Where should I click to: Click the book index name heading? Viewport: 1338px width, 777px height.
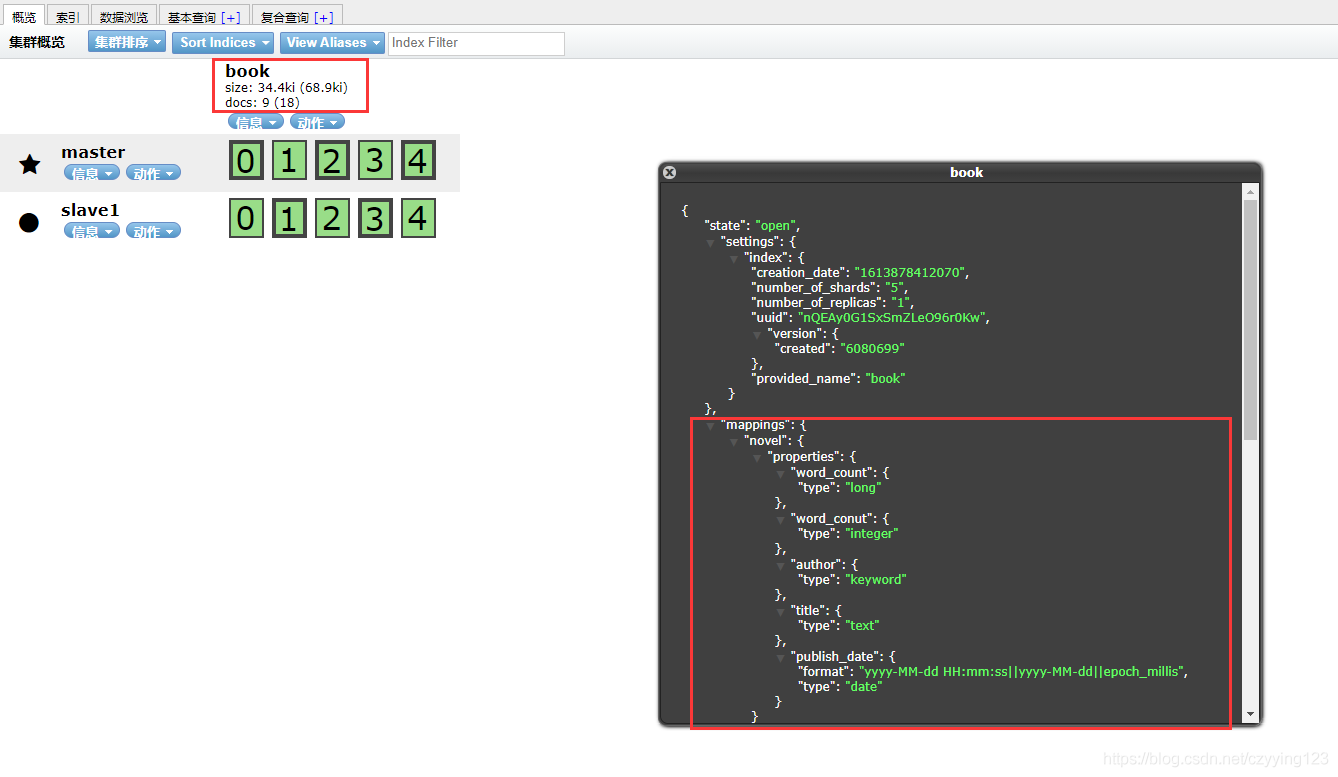(x=247, y=71)
